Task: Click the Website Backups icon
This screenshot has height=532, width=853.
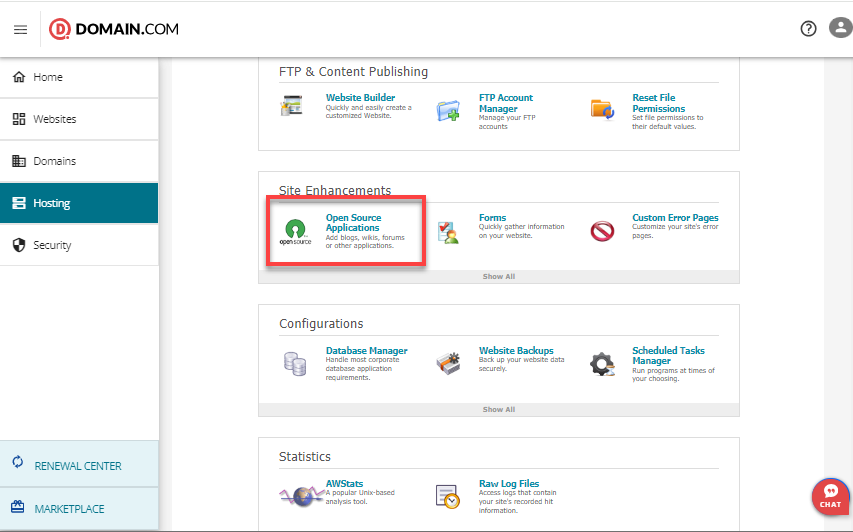Action: (449, 363)
